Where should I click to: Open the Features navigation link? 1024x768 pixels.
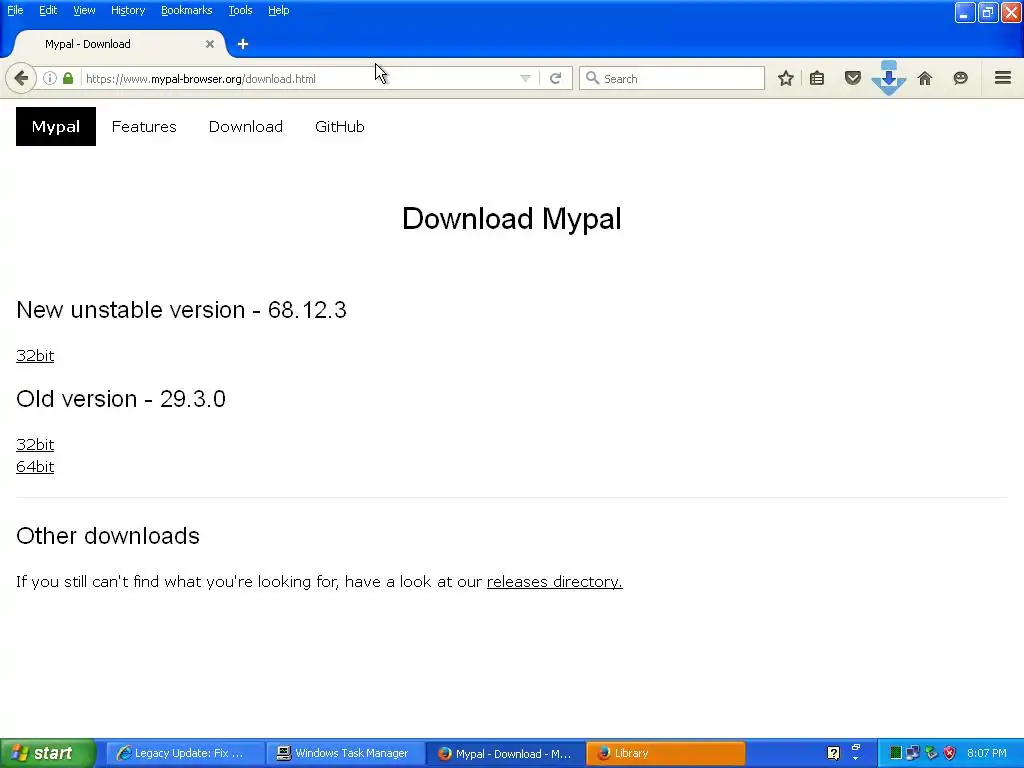click(x=144, y=127)
